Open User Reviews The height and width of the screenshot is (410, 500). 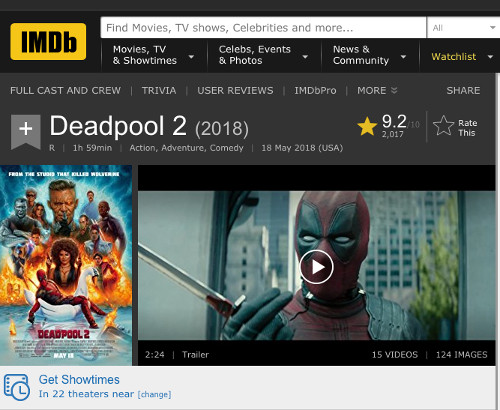[235, 90]
